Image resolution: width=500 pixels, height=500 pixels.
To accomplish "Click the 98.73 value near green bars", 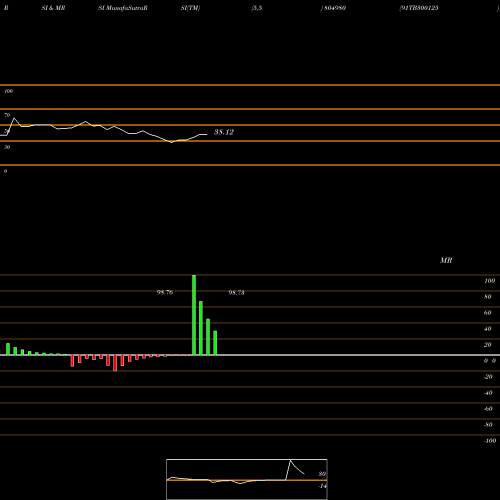I will point(236,293).
